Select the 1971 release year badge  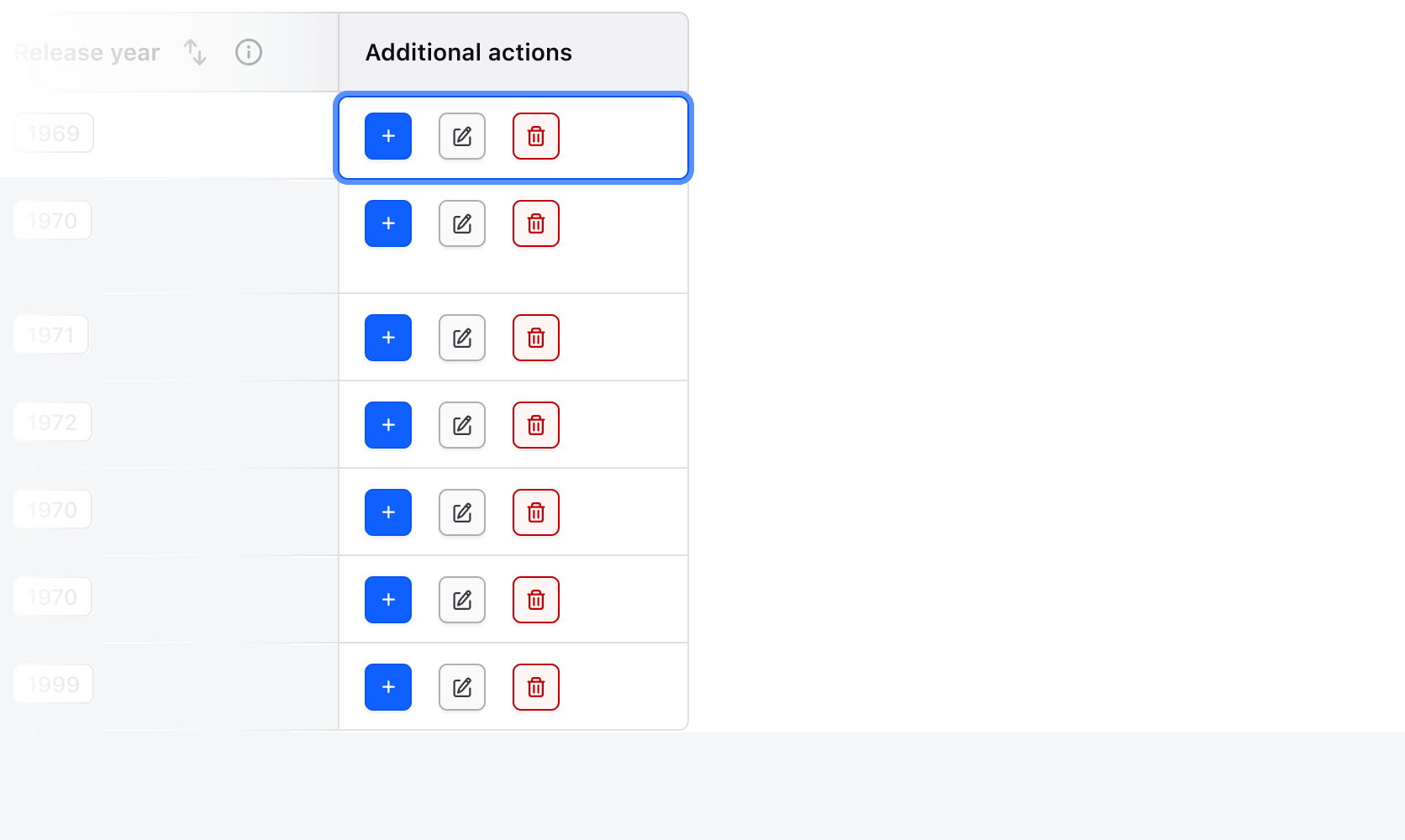tap(51, 335)
